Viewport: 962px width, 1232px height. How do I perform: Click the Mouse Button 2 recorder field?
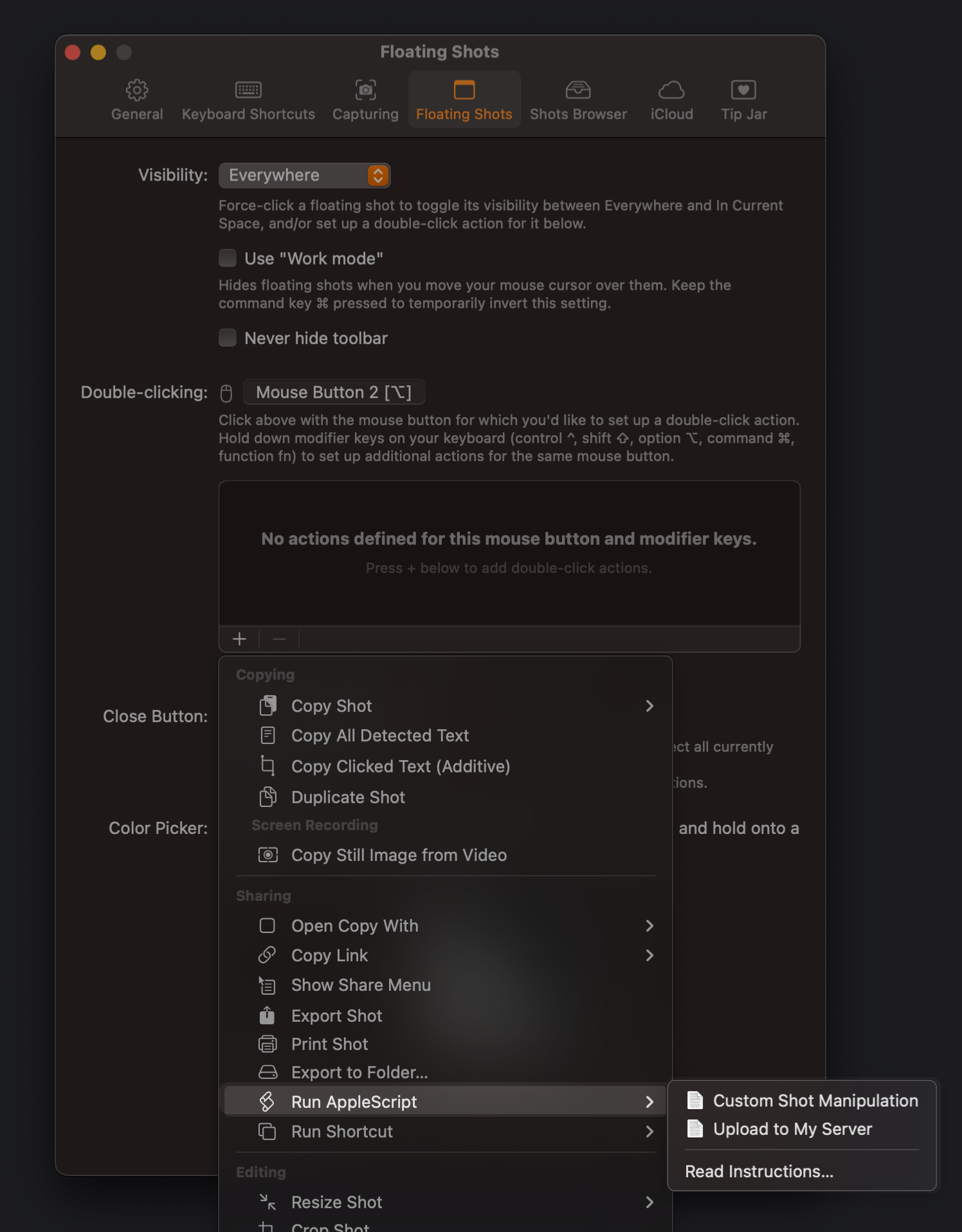[334, 392]
